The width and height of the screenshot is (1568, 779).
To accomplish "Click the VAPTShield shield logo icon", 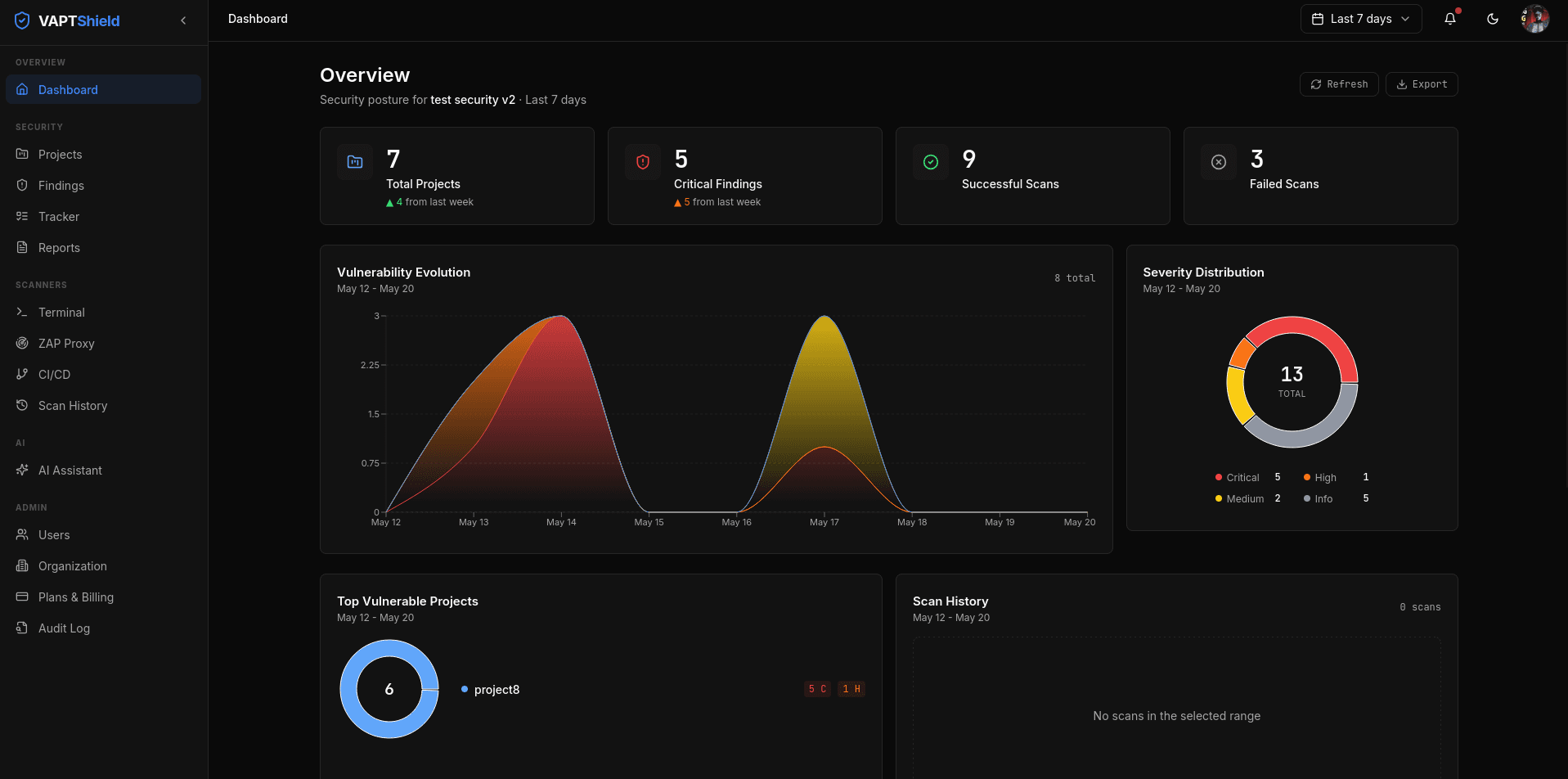I will (22, 20).
